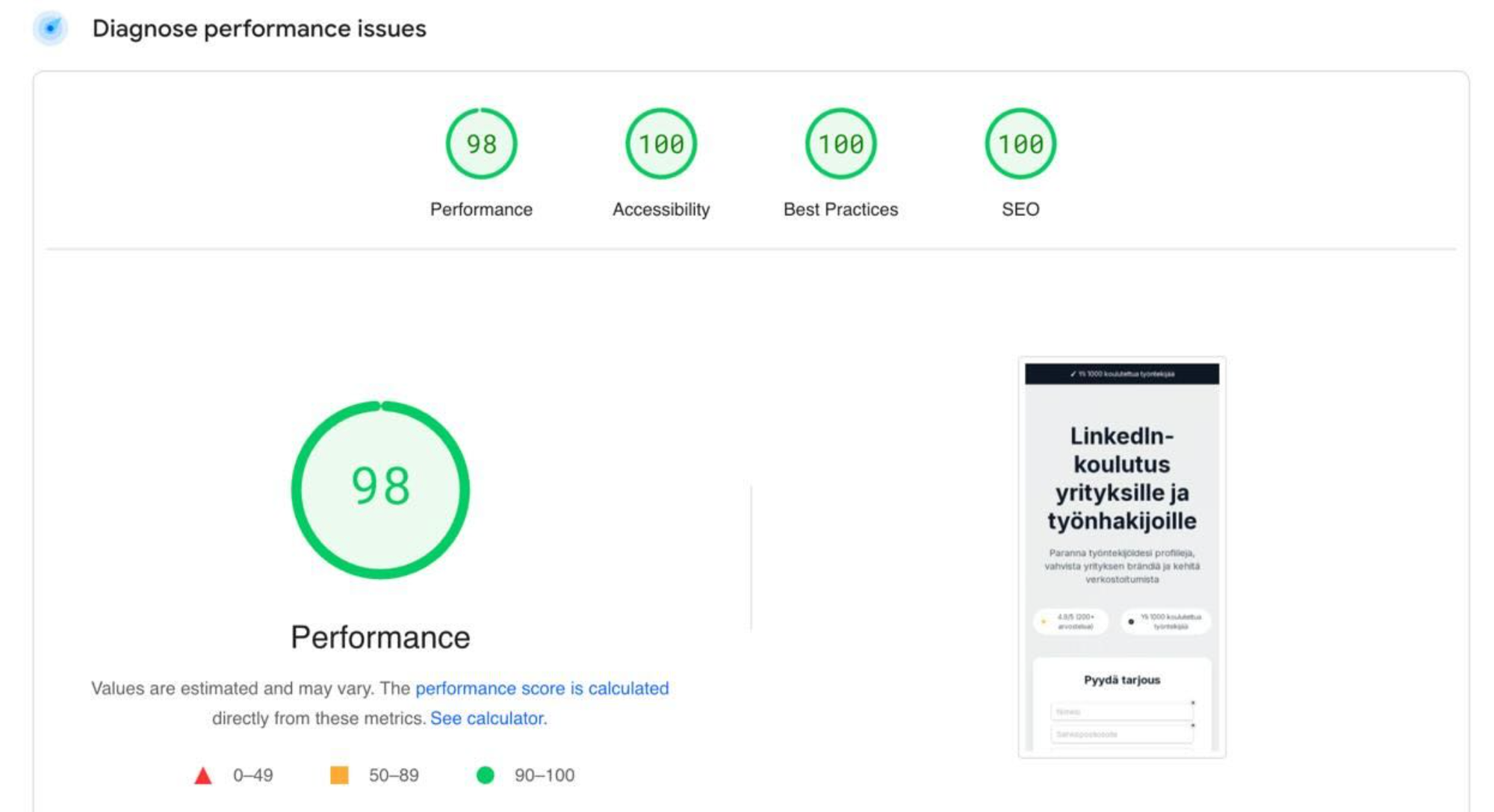Click the LinkedIn-koulutus page screenshot thumbnail
The image size is (1494, 812).
point(1121,557)
